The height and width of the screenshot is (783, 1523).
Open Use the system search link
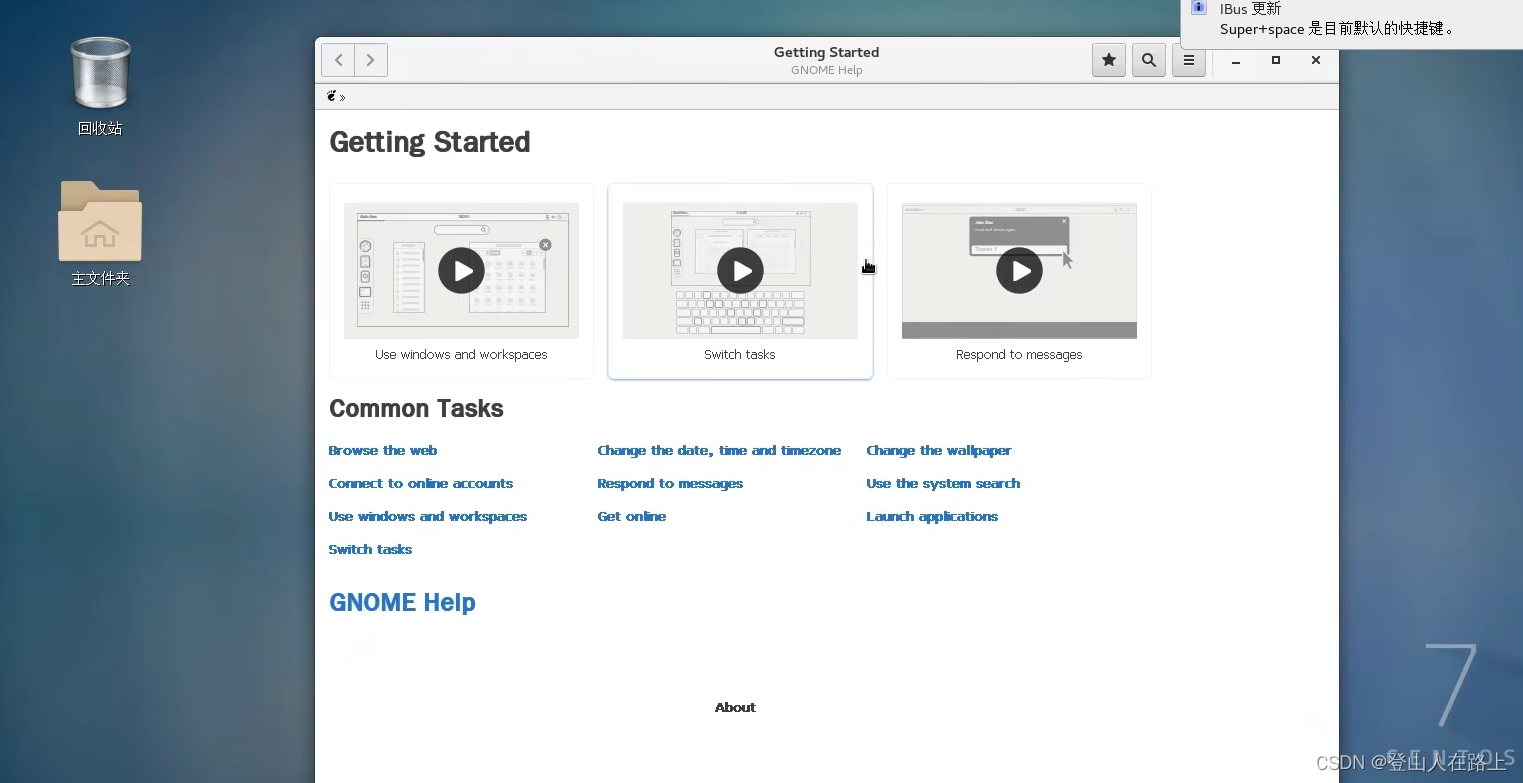tap(943, 483)
